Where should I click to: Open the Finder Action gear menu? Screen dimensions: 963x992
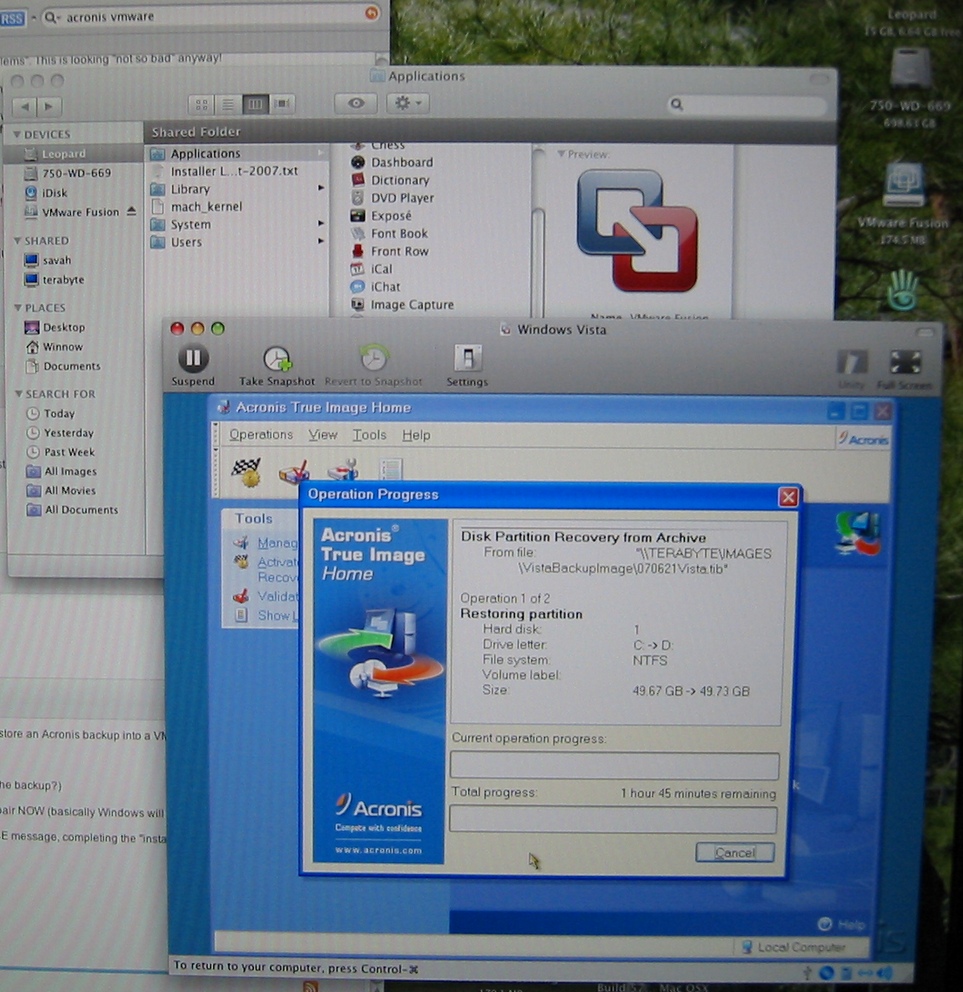[x=407, y=103]
